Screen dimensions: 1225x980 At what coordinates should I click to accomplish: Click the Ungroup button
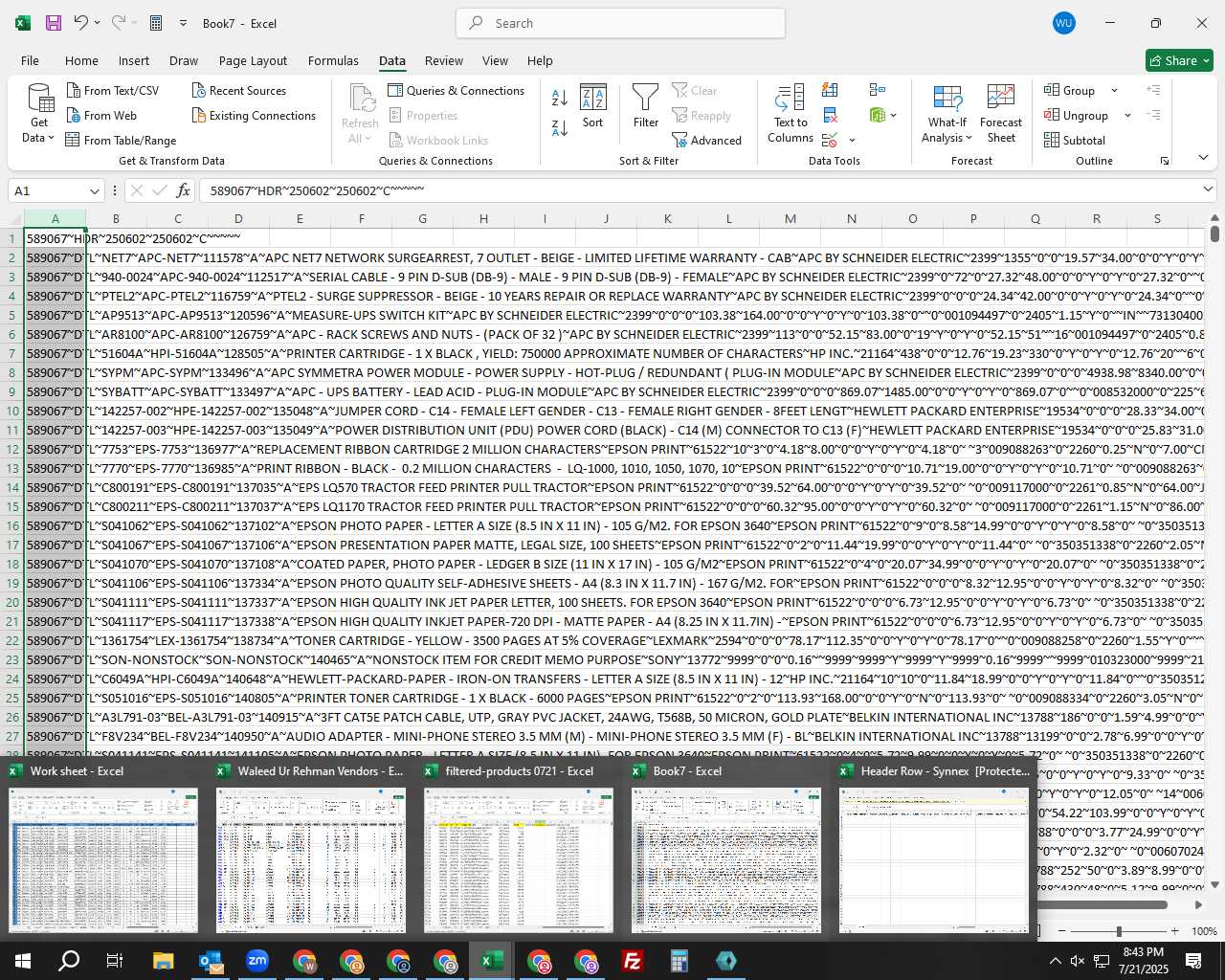point(1077,115)
